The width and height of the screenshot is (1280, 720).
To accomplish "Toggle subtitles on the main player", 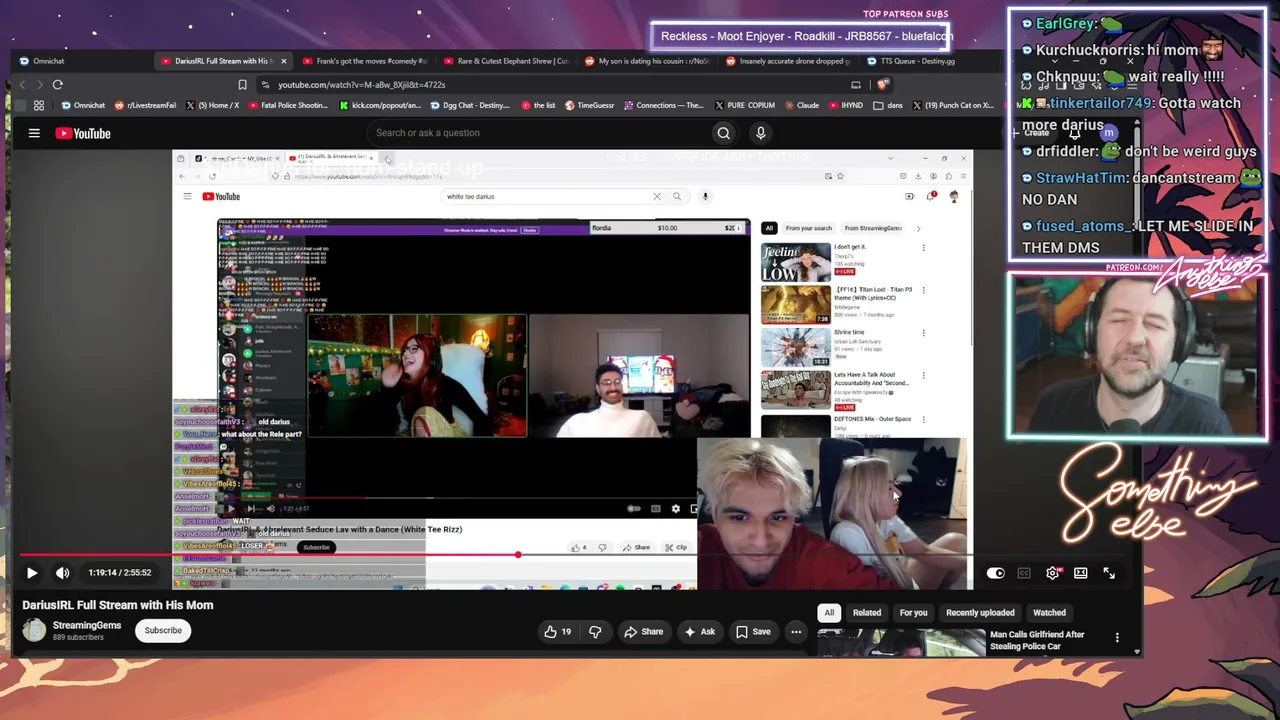I will pos(1024,573).
